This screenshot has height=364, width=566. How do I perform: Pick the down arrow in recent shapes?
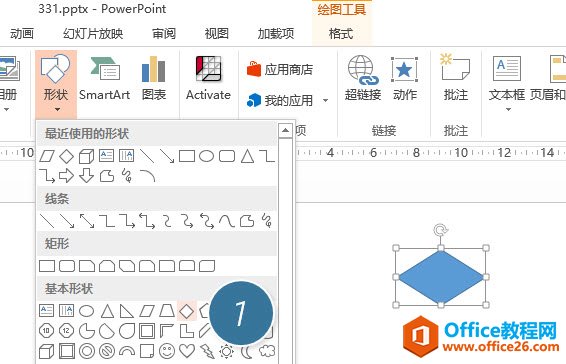pos(86,176)
